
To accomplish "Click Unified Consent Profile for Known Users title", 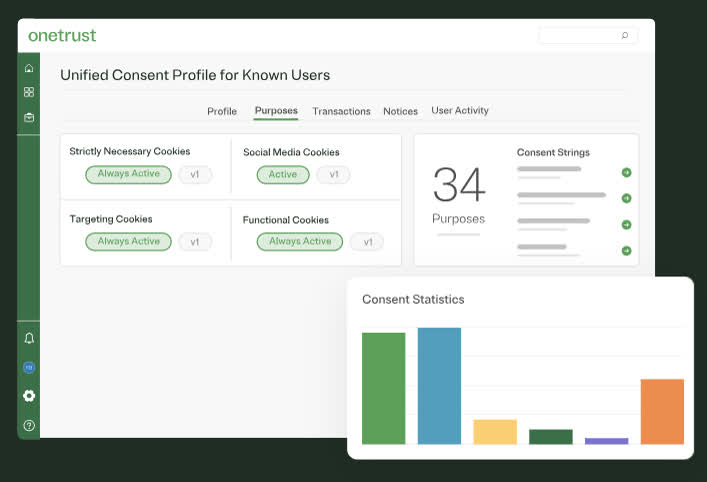I will [195, 75].
